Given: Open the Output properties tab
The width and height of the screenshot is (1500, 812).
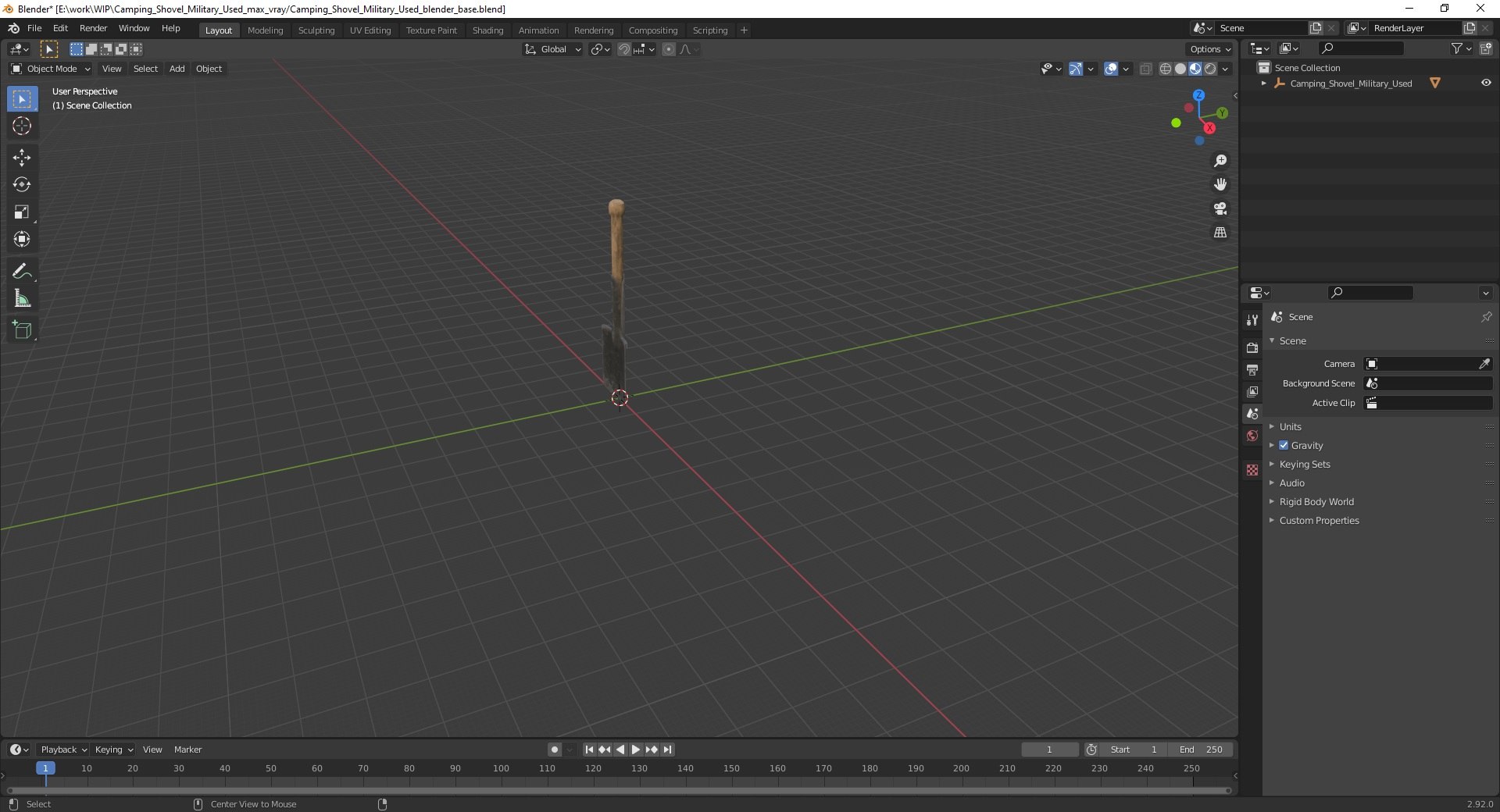Looking at the screenshot, I should click(x=1252, y=369).
